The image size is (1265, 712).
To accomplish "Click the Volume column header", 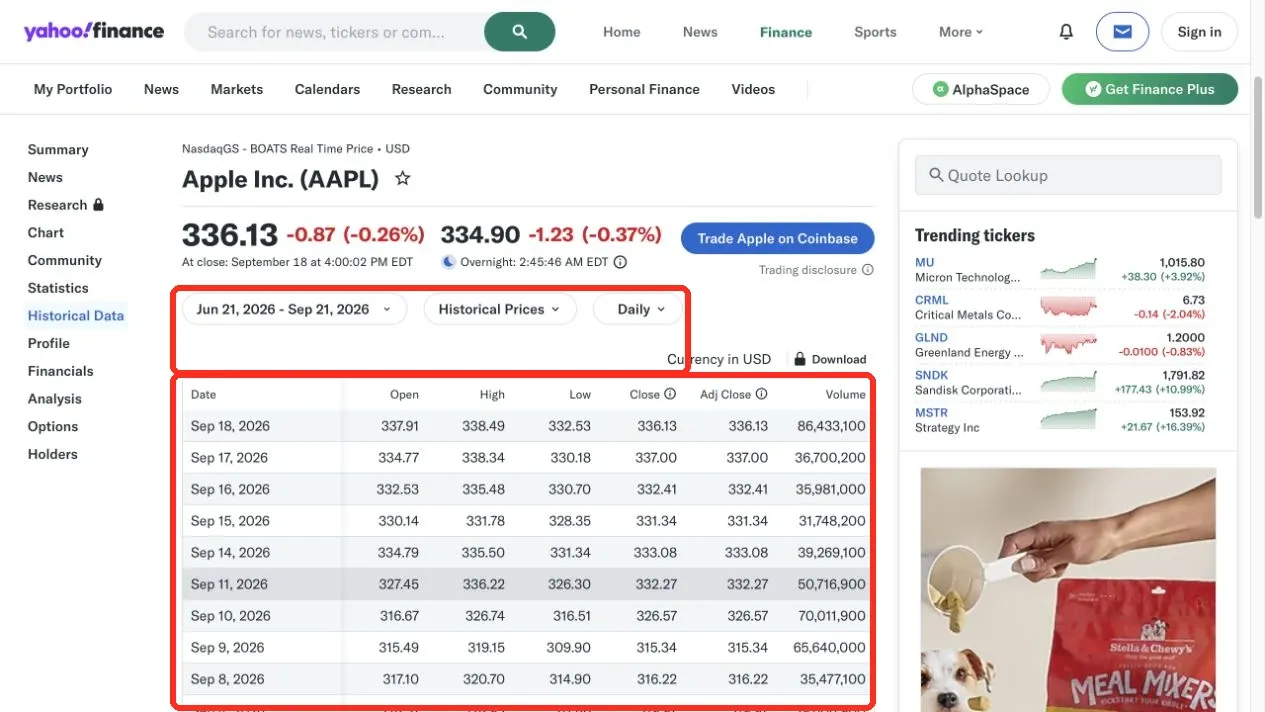I will (x=845, y=394).
